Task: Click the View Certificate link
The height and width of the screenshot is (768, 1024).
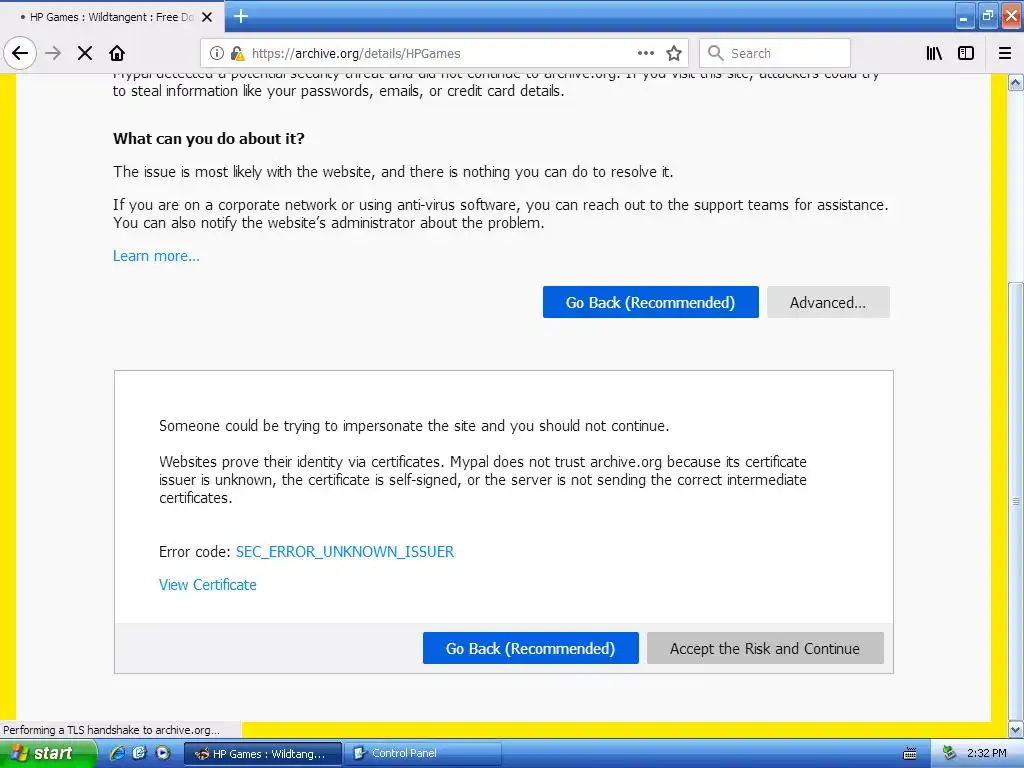Action: [208, 585]
